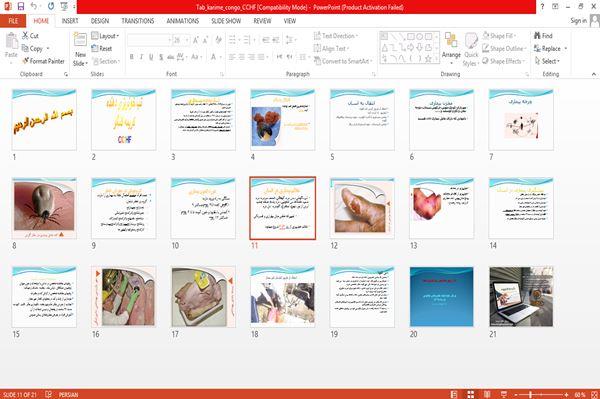Screen dimensions: 600x399
Task: Click the Format Painter tool
Action: pos(43,61)
